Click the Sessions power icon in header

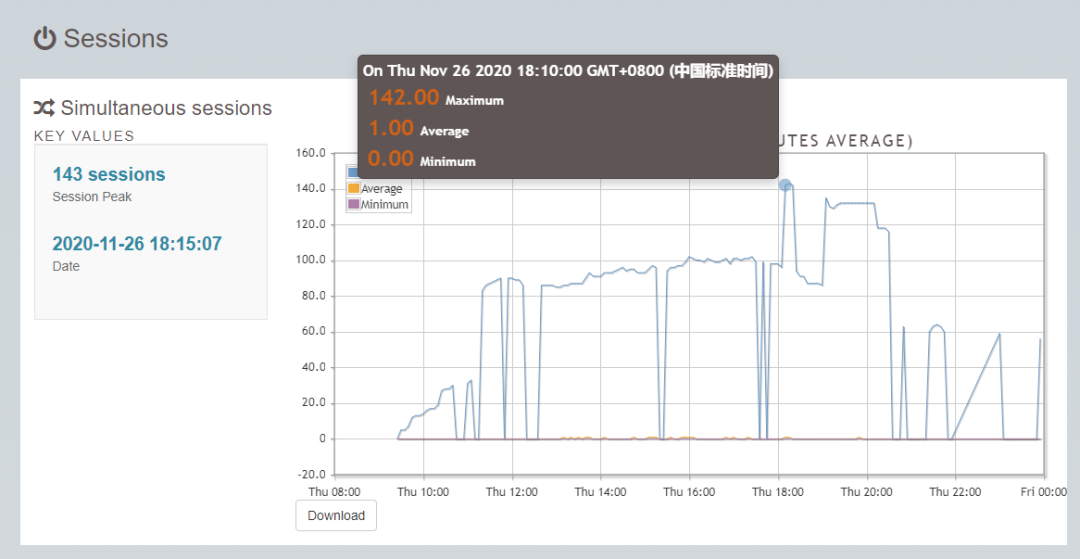tap(45, 39)
